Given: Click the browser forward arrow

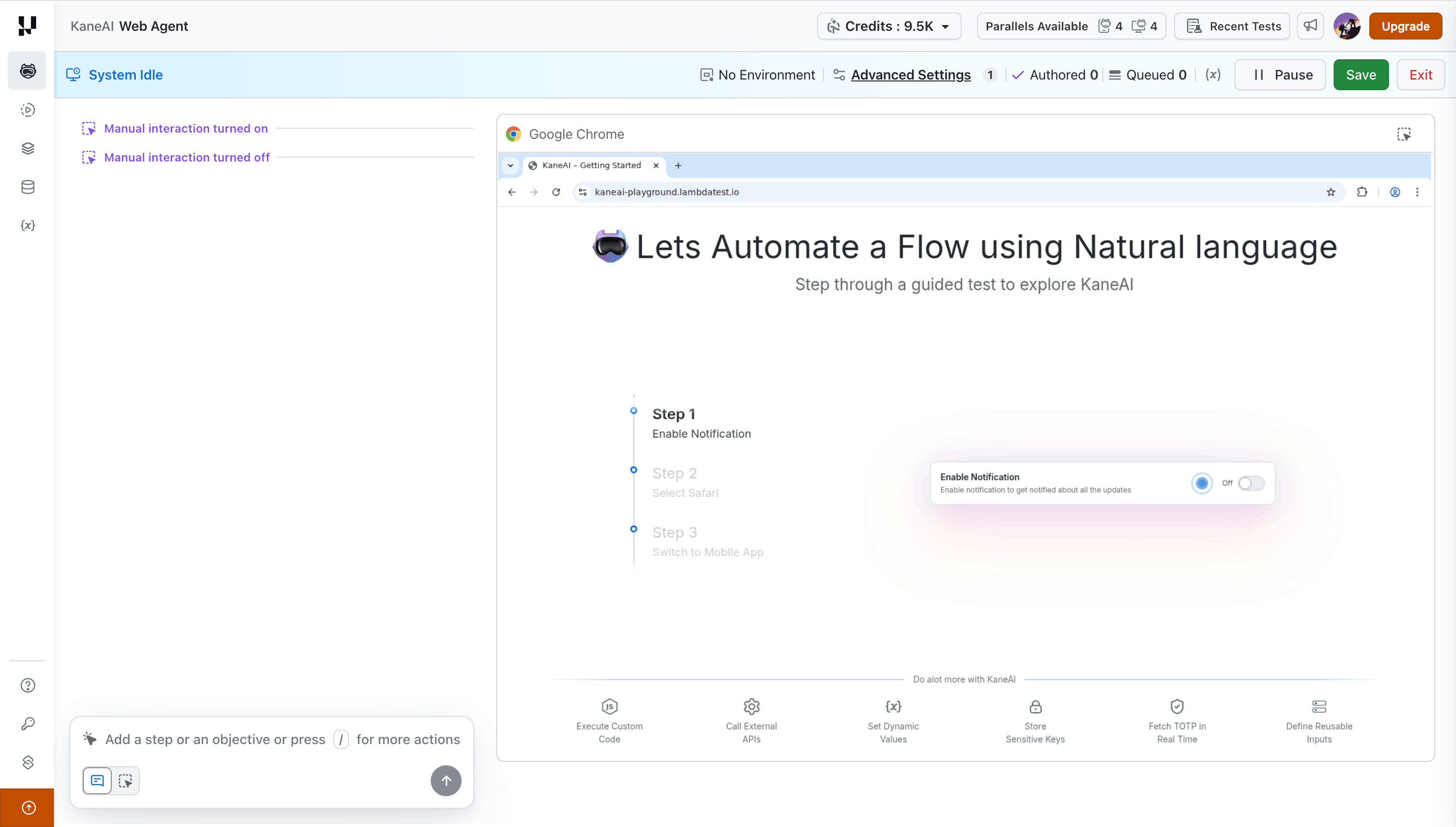Looking at the screenshot, I should point(533,192).
